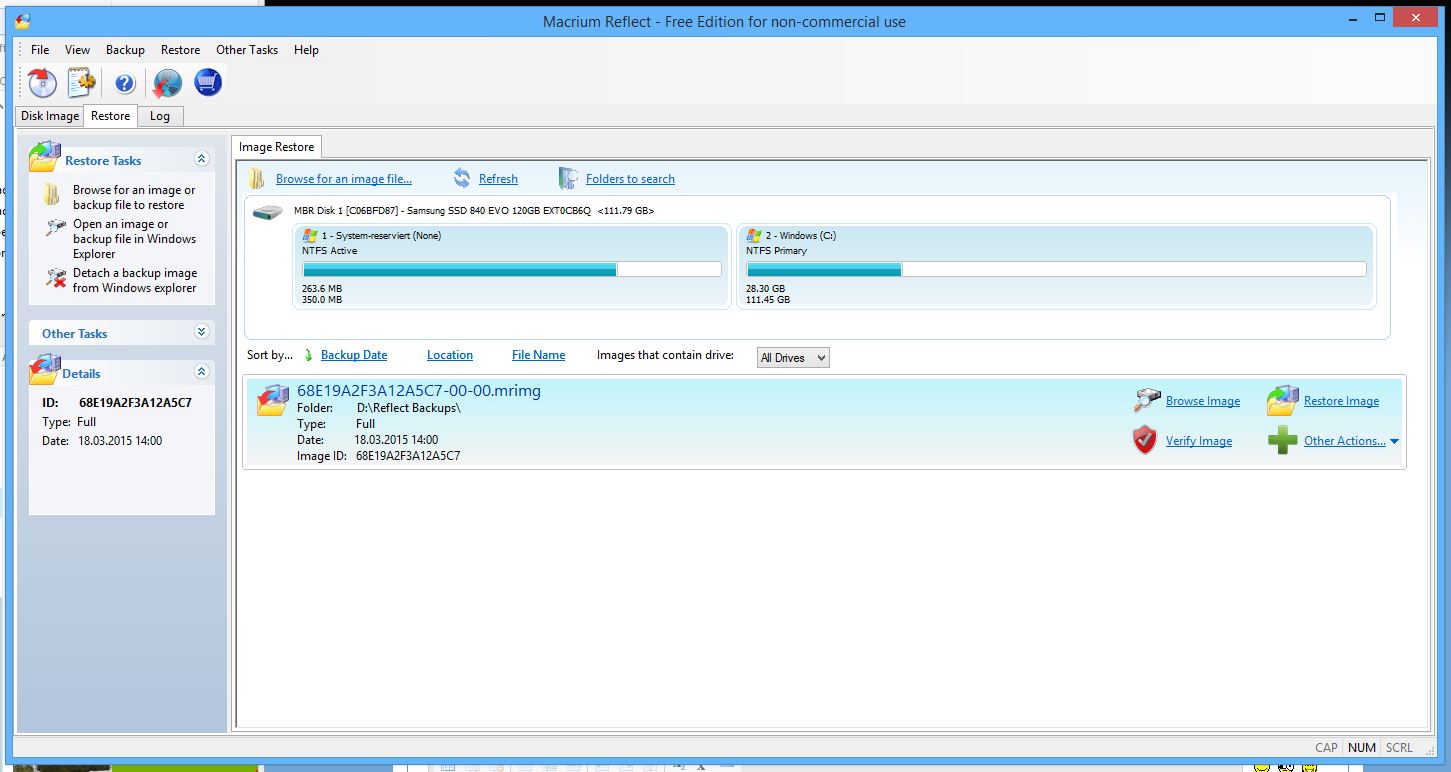Click Windows flag icon of Windows (C:) partition

[755, 236]
